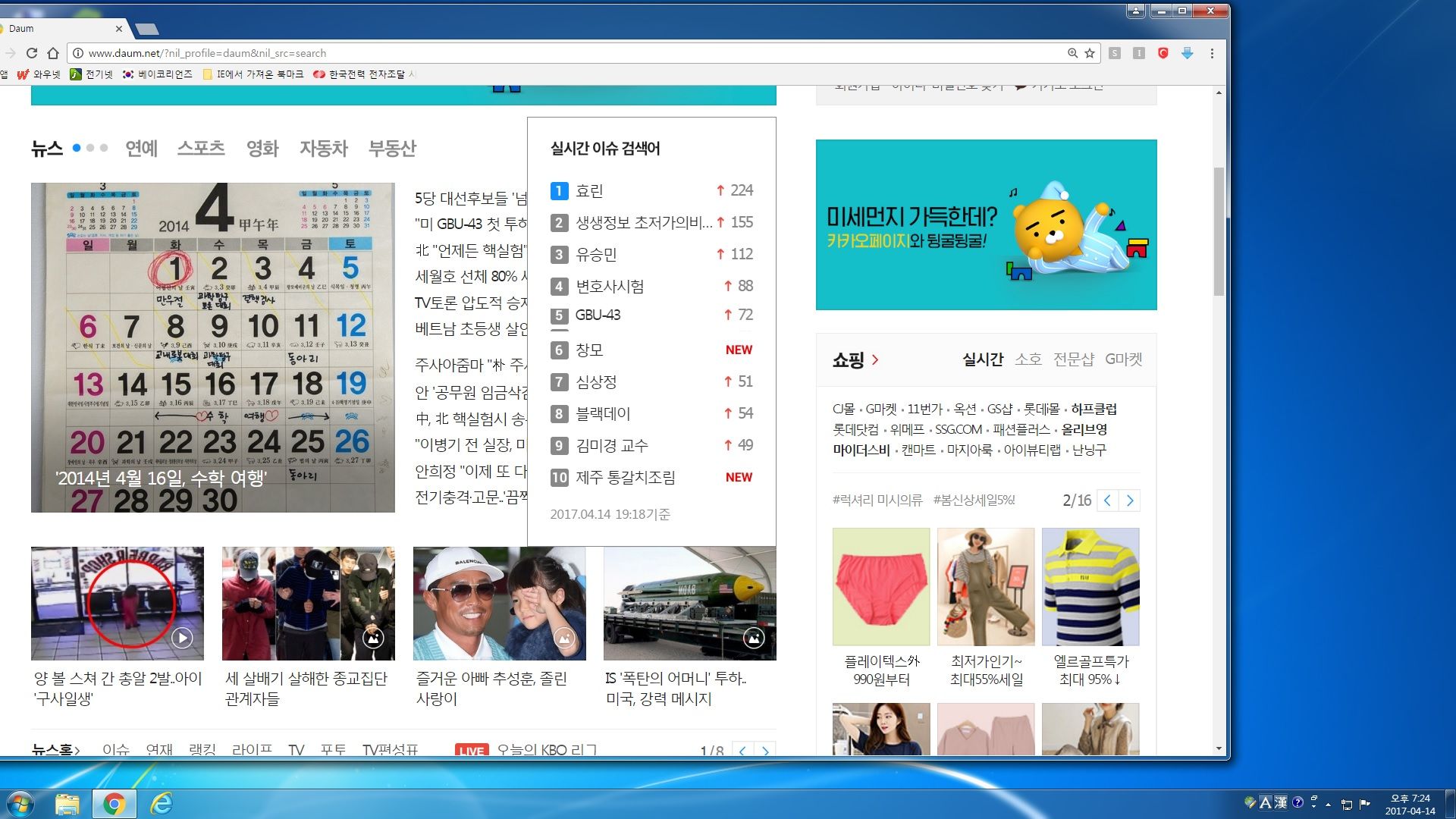Open File Explorer from the taskbar
The width and height of the screenshot is (1456, 819).
click(x=67, y=803)
